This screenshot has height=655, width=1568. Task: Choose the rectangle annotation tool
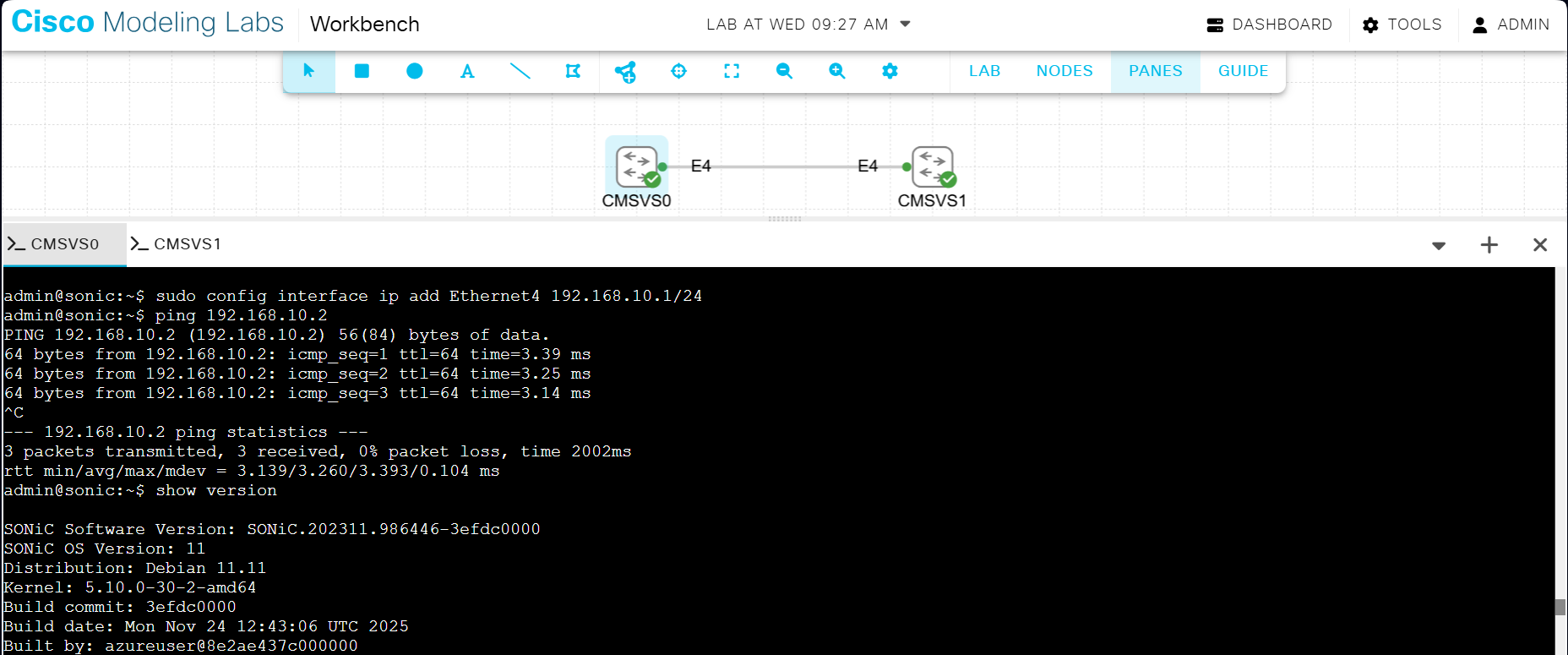coord(362,71)
